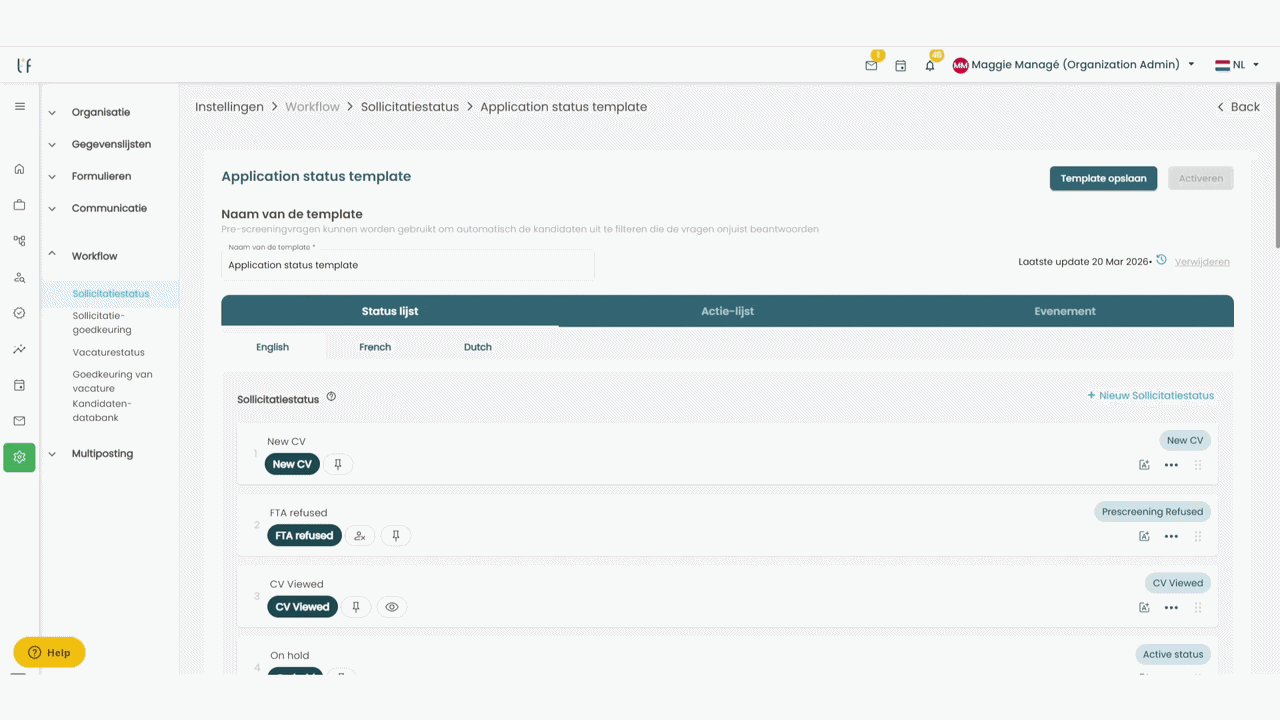
Task: Click the Naam van de template input field
Action: pyautogui.click(x=408, y=265)
